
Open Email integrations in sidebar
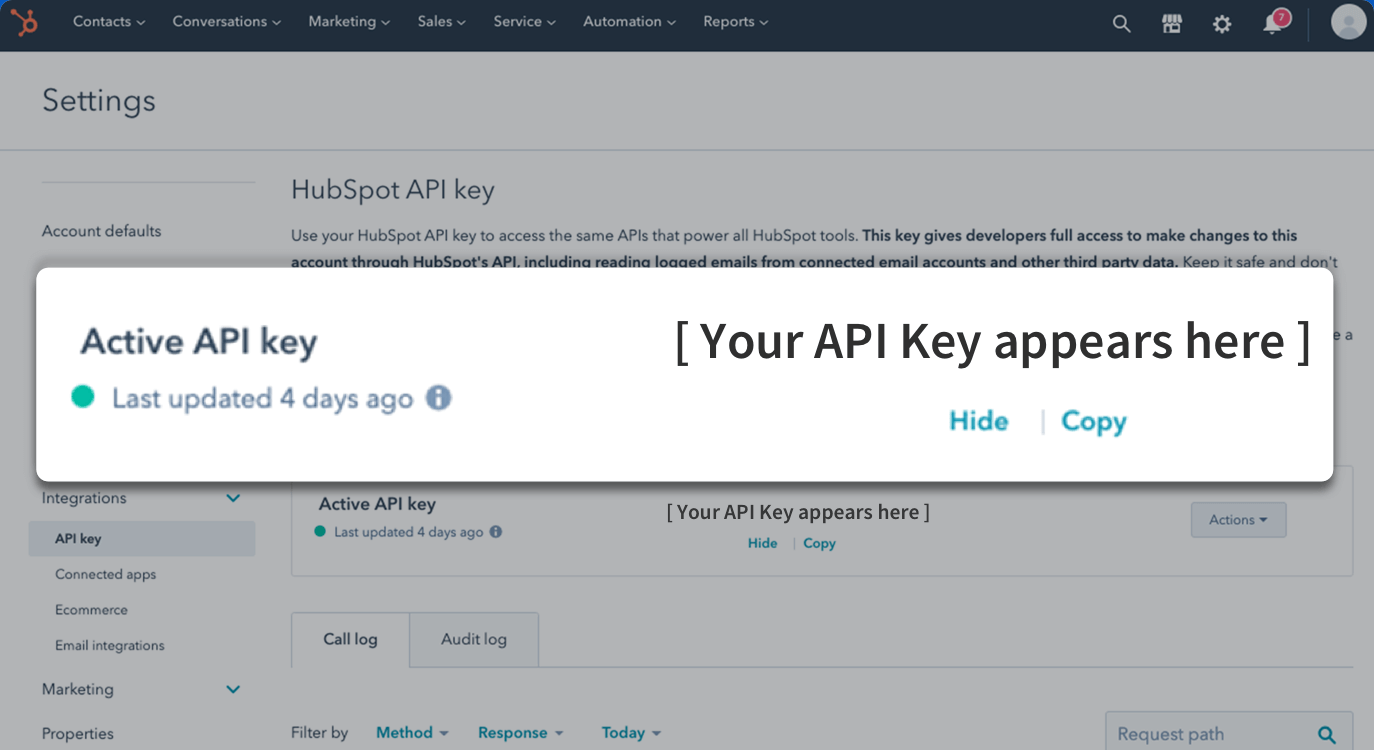(x=109, y=646)
